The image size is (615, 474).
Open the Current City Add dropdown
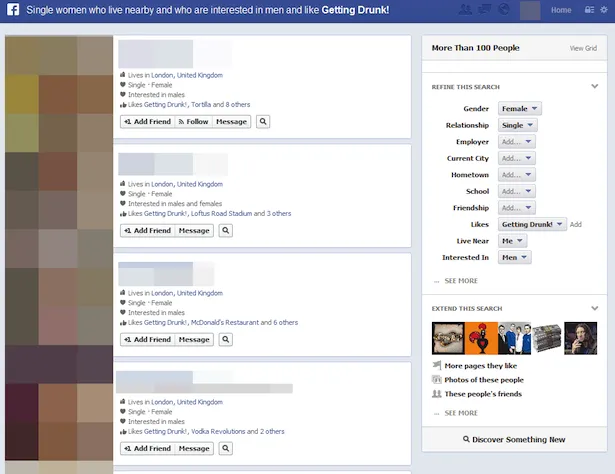(517, 158)
